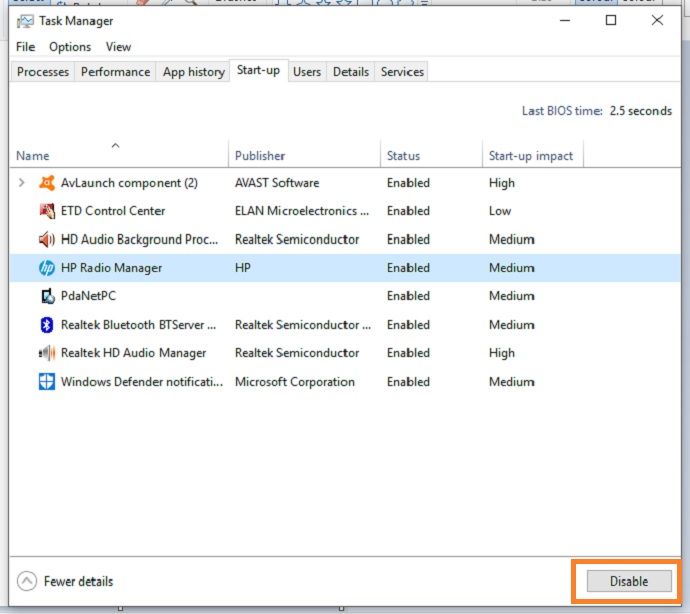Click the Enabled status of ETD Control Center

pos(408,211)
